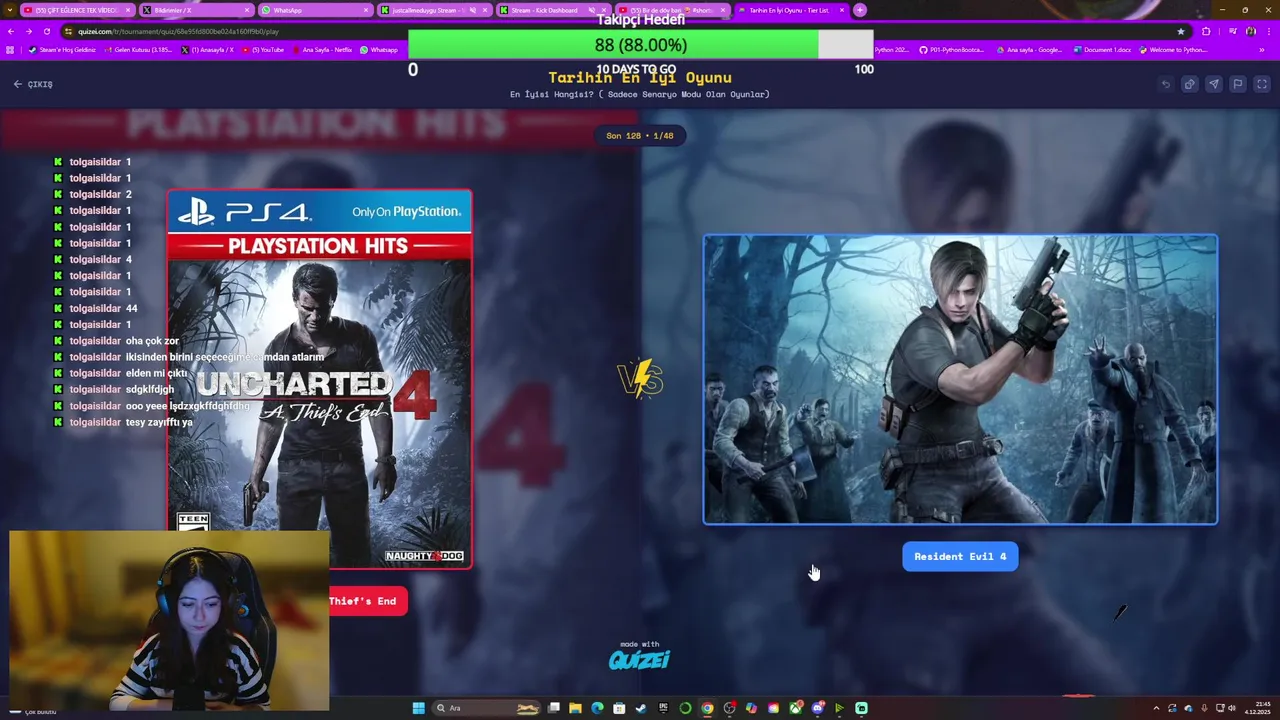Click the tolgaisildar message reading 44
Viewport: 1280px width, 720px height.
coord(131,308)
